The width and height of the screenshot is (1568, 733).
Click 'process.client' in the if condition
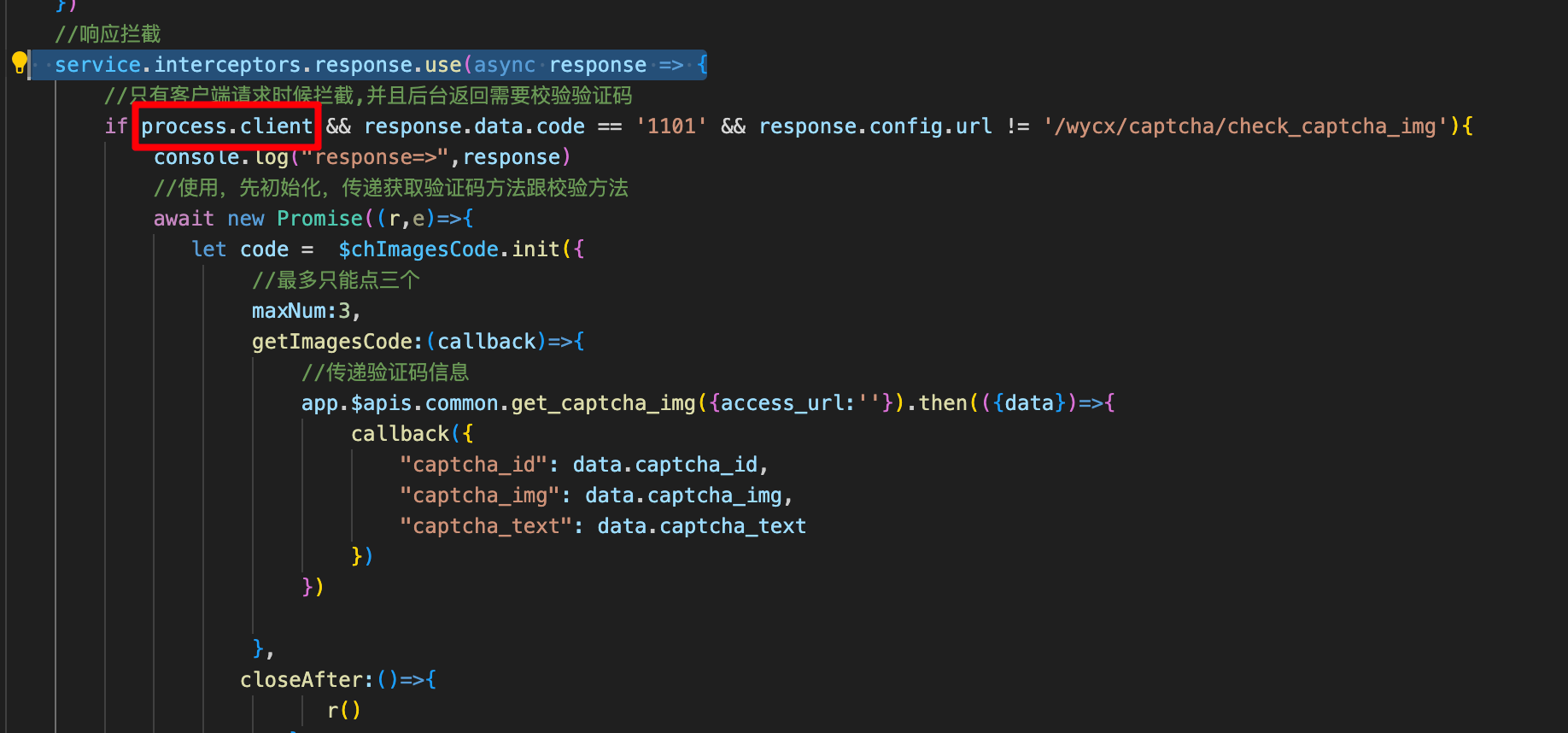(227, 126)
